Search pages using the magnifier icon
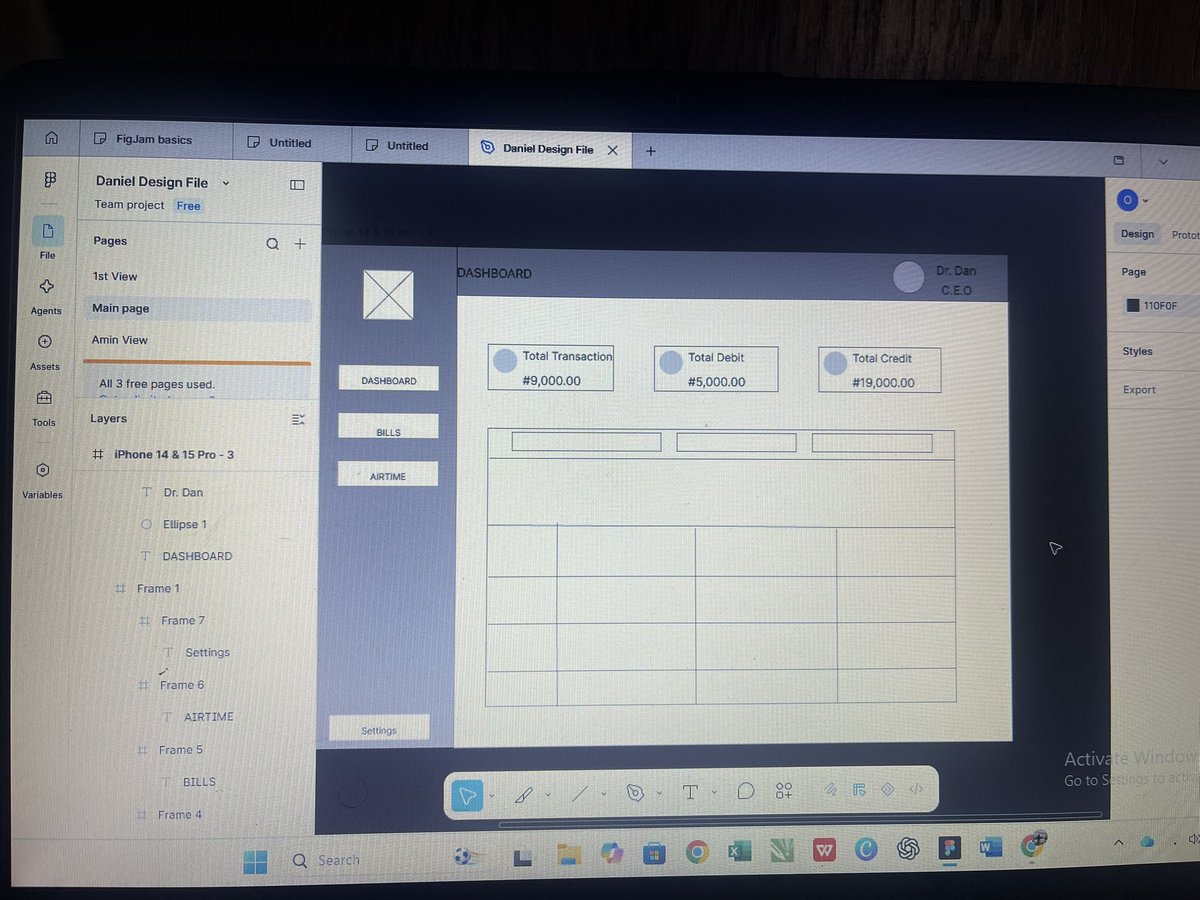This screenshot has width=1200, height=900. pyautogui.click(x=272, y=243)
